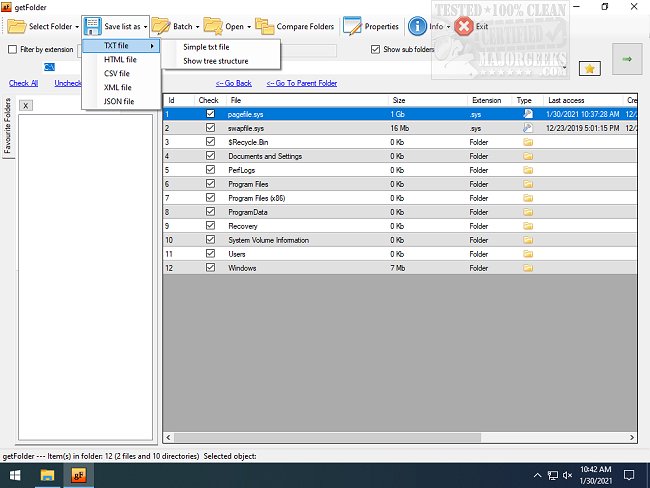The height and width of the screenshot is (488, 650).
Task: Select the HTML file menu item
Action: click(121, 60)
